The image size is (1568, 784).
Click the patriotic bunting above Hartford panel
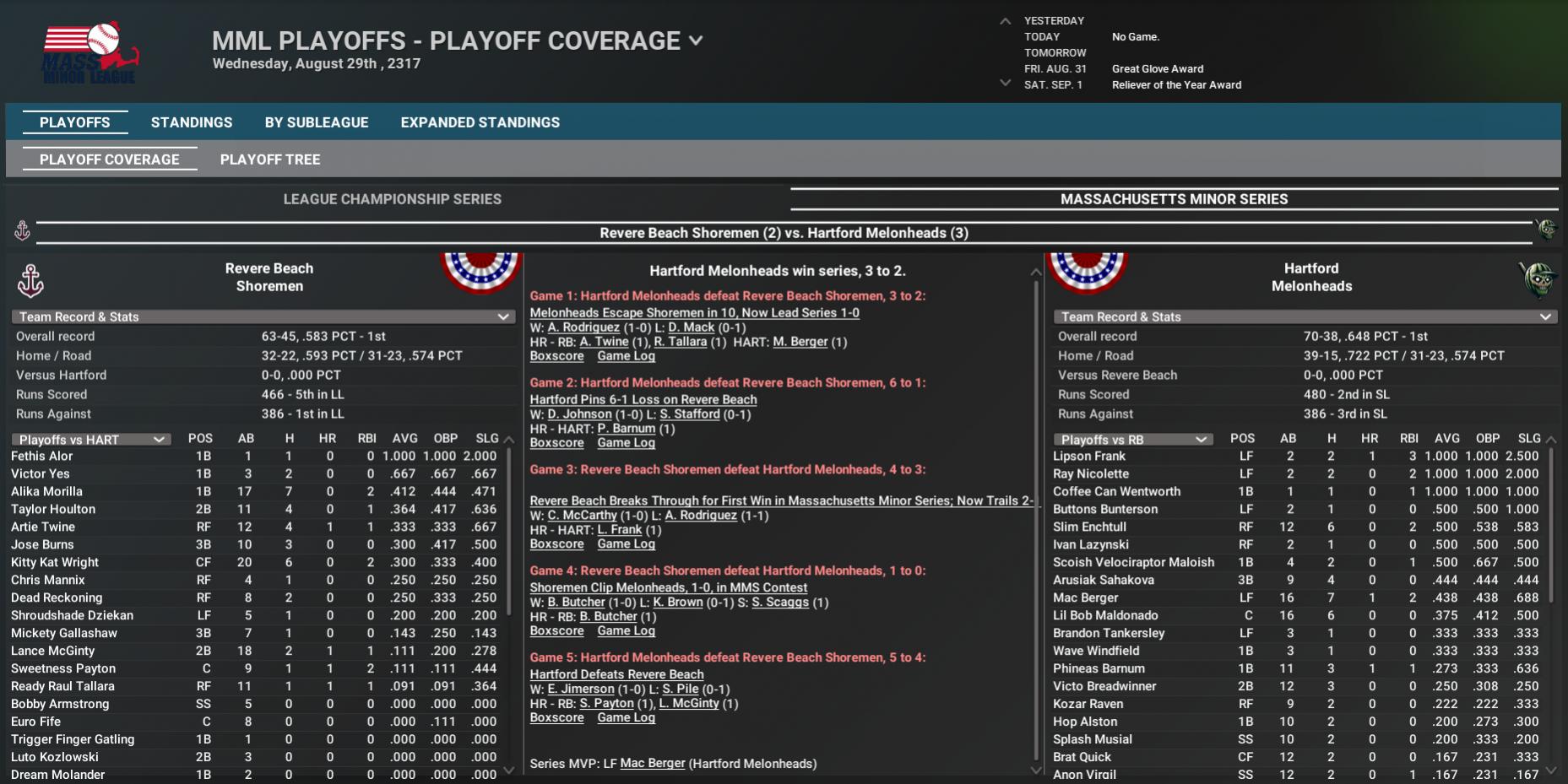pos(1087,270)
